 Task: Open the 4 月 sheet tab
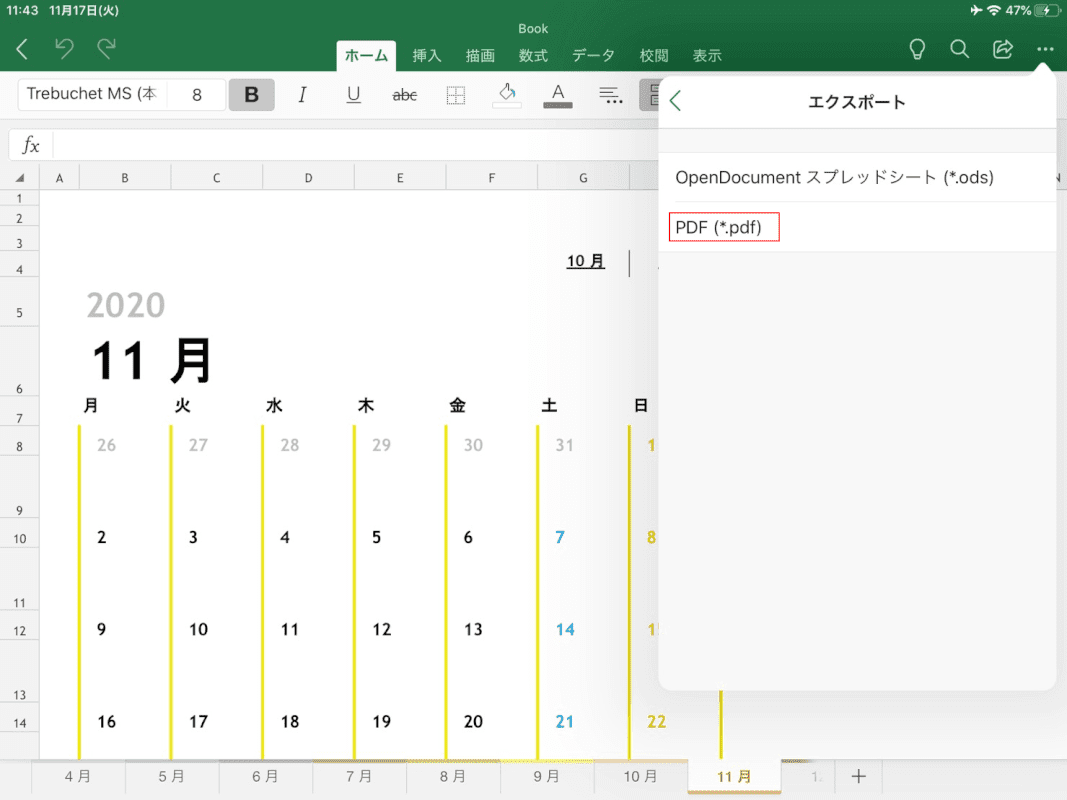point(78,776)
